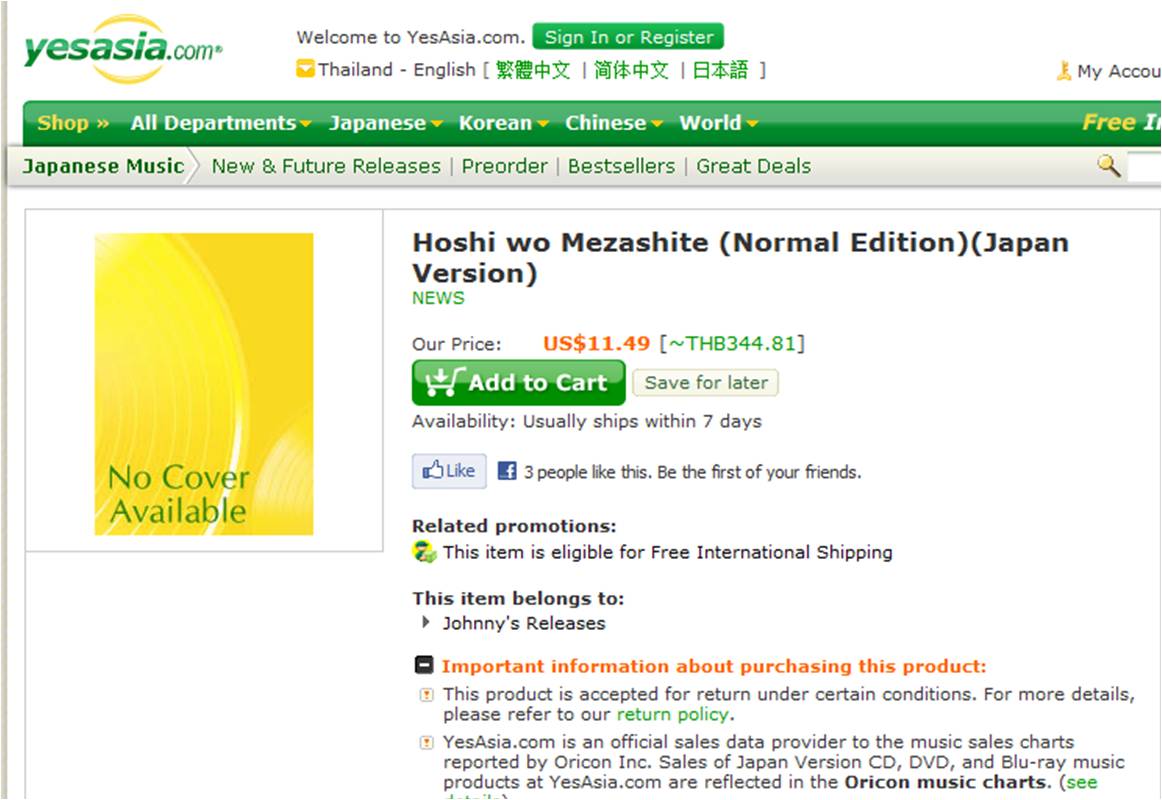Click the free international shipping globe icon
1162x800 pixels.
pos(425,552)
